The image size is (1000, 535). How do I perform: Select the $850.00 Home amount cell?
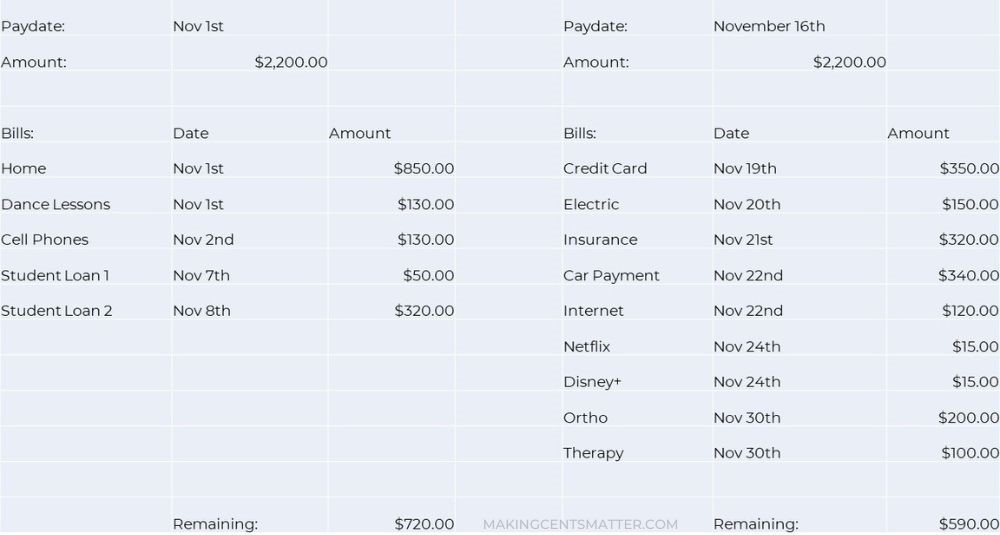[x=392, y=168]
